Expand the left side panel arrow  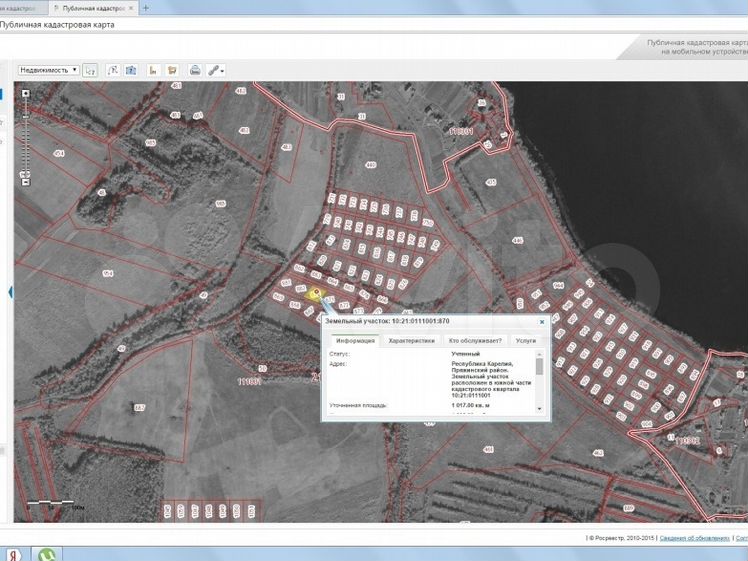[x=11, y=292]
